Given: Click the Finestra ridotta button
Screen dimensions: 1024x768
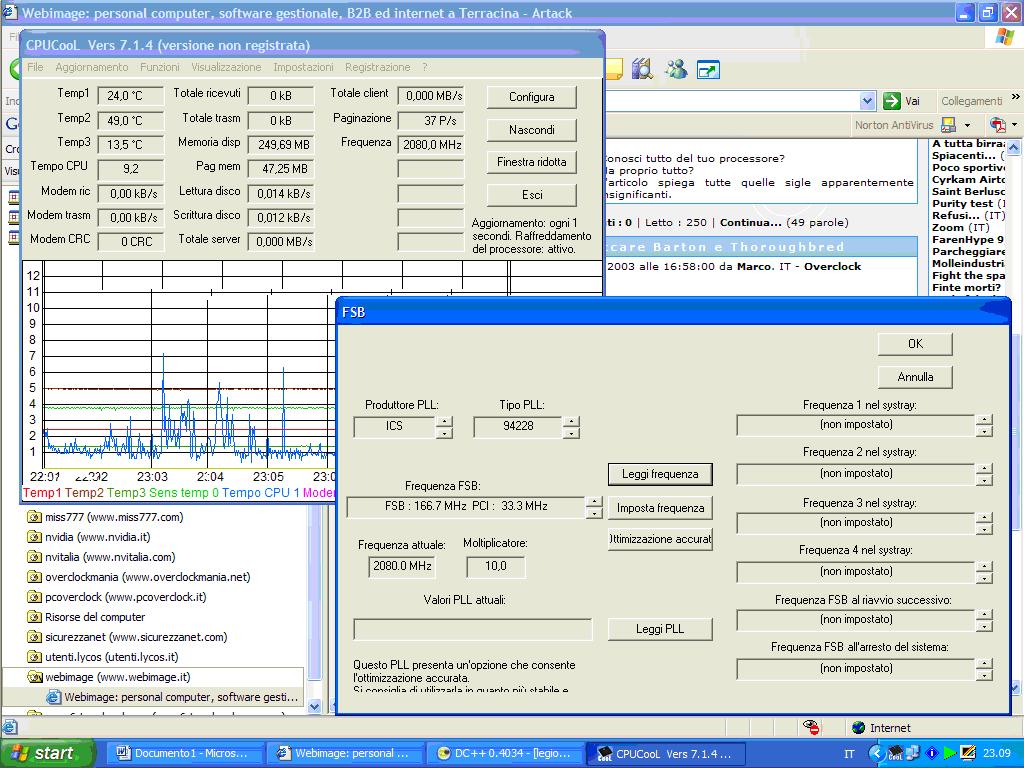Looking at the screenshot, I should pyautogui.click(x=532, y=161).
